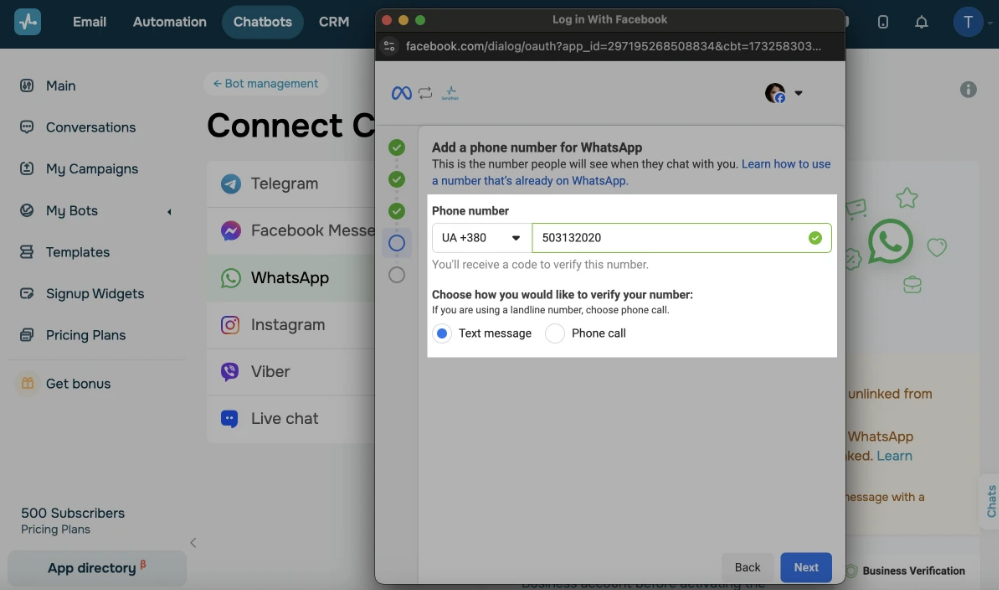
Task: Click the last pending step circle
Action: pyautogui.click(x=396, y=275)
